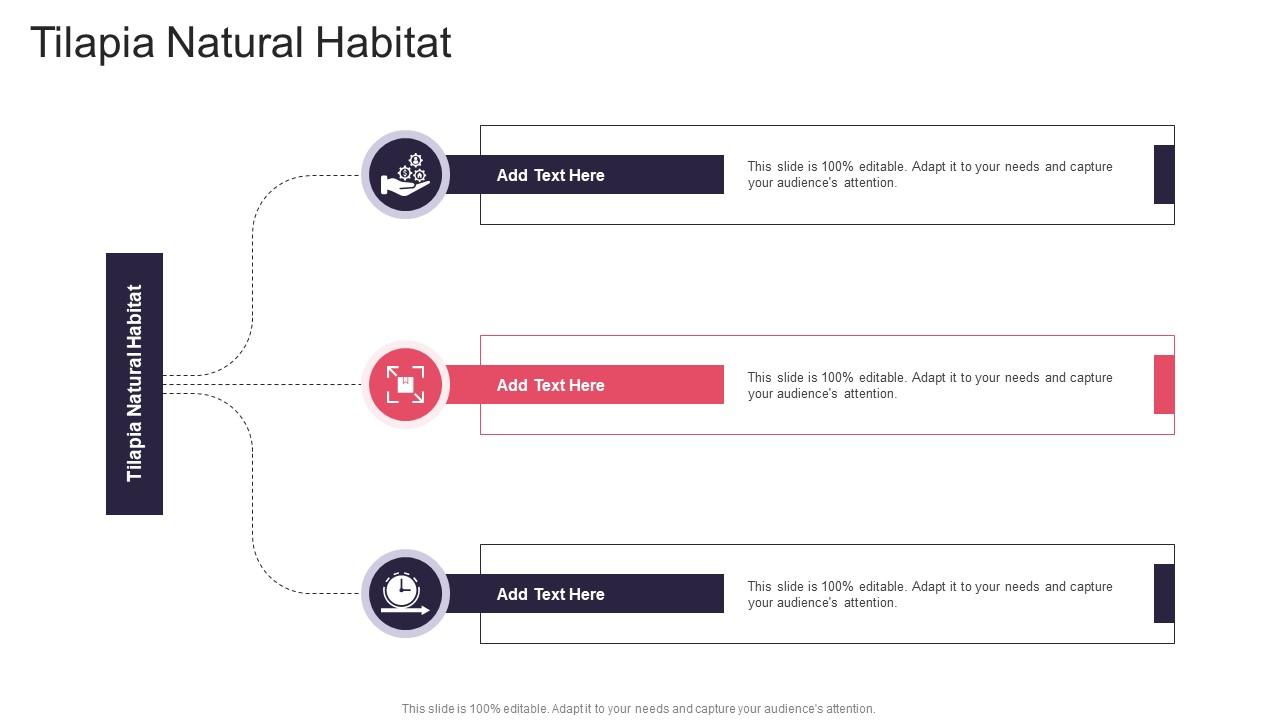
Task: Click top dark 'Add Text Here' bar
Action: point(584,175)
